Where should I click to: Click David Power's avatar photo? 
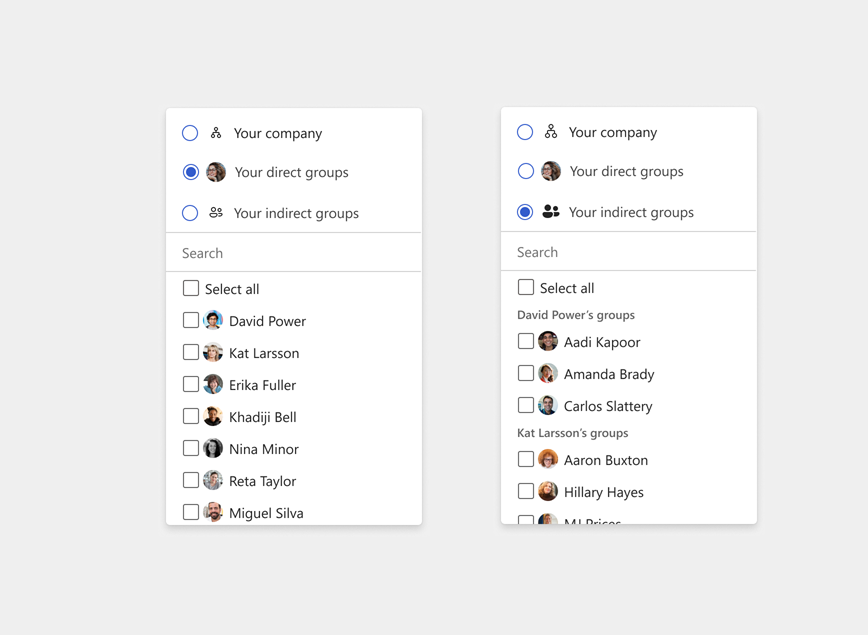tap(213, 321)
